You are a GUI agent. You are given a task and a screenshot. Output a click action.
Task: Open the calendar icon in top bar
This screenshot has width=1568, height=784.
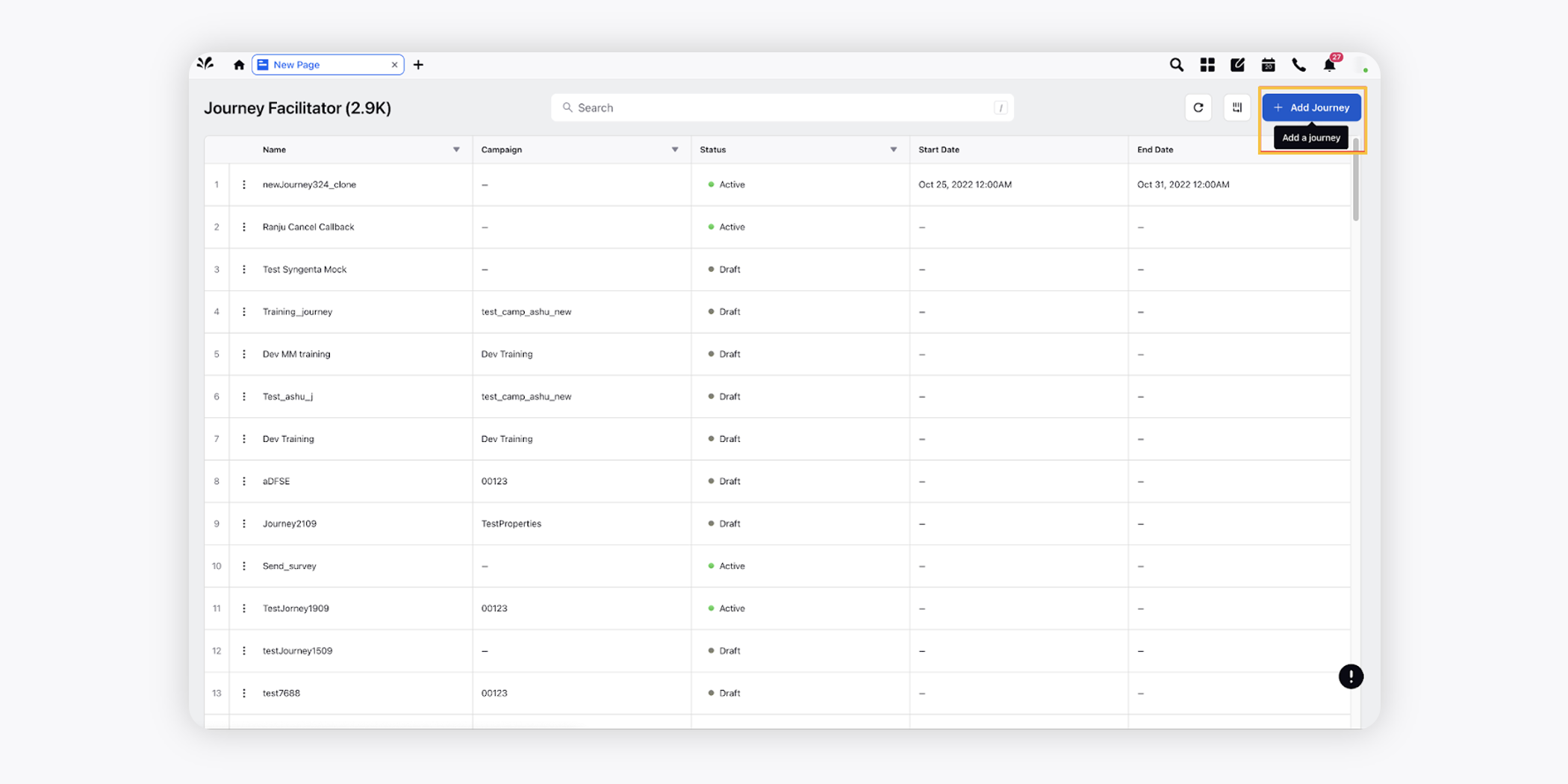point(1268,65)
